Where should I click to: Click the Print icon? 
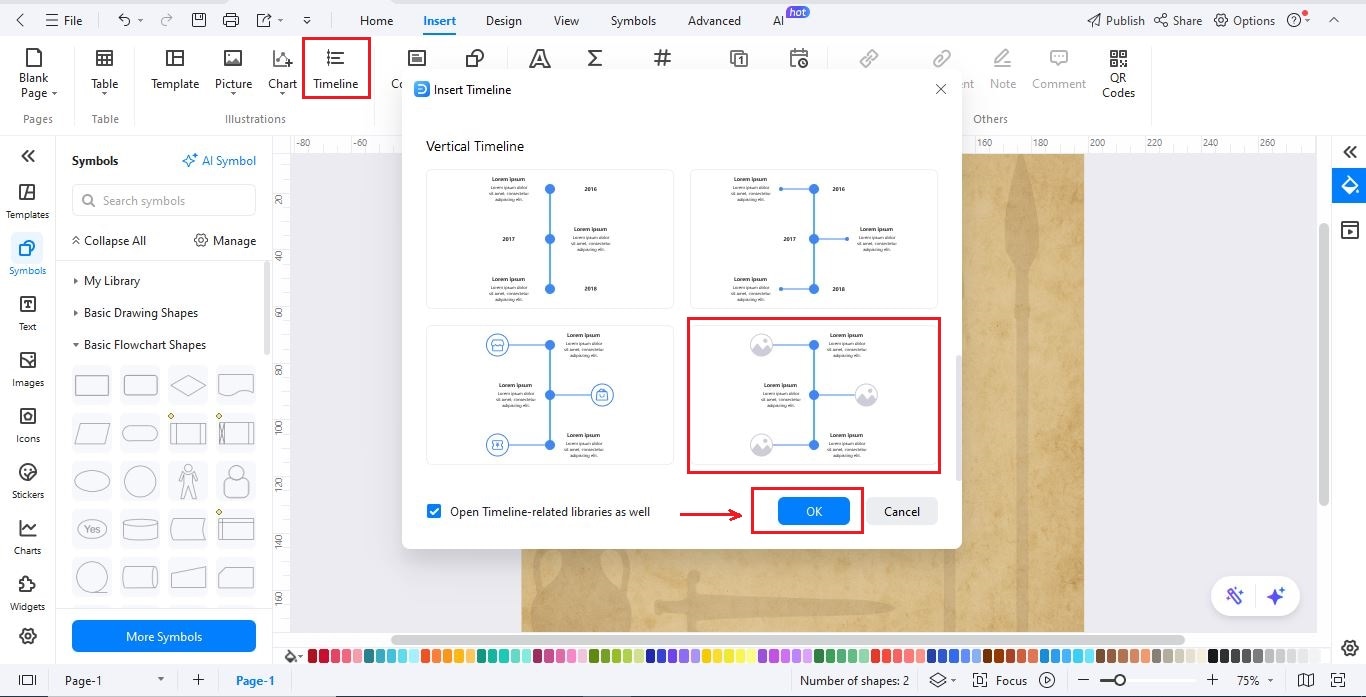(231, 20)
